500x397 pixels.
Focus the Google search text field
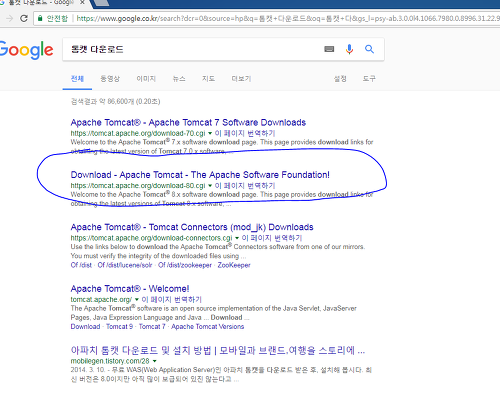pyautogui.click(x=193, y=49)
